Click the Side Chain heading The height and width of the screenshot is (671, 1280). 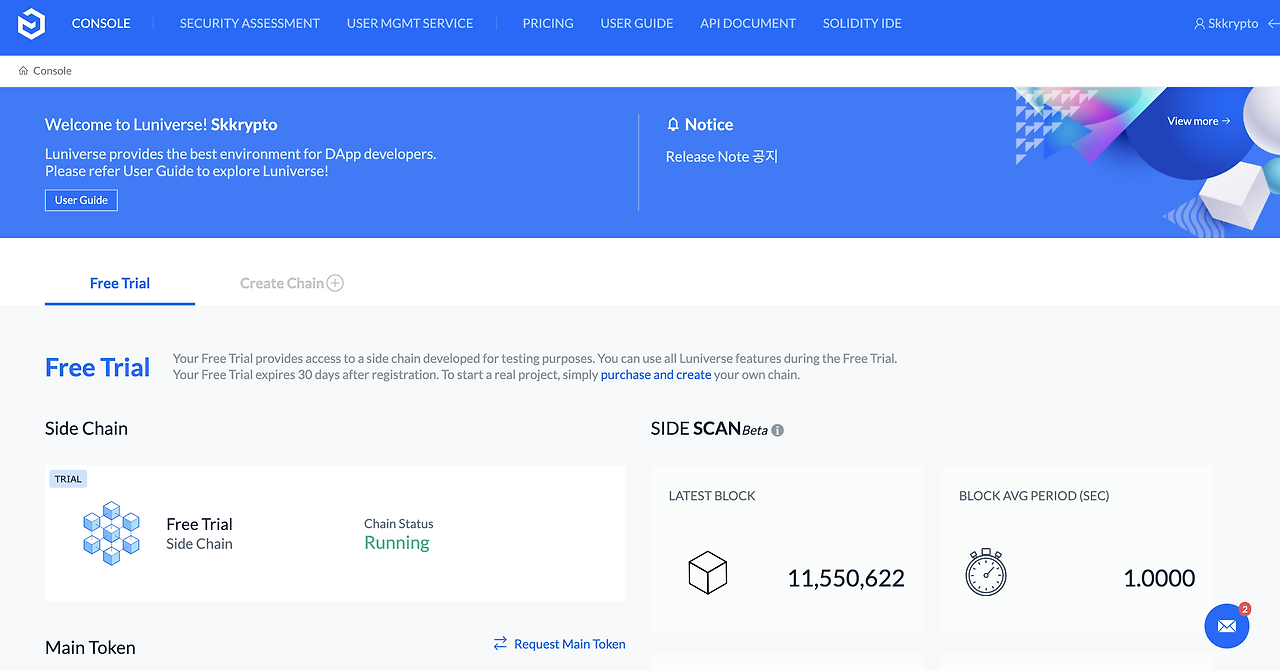pos(86,429)
